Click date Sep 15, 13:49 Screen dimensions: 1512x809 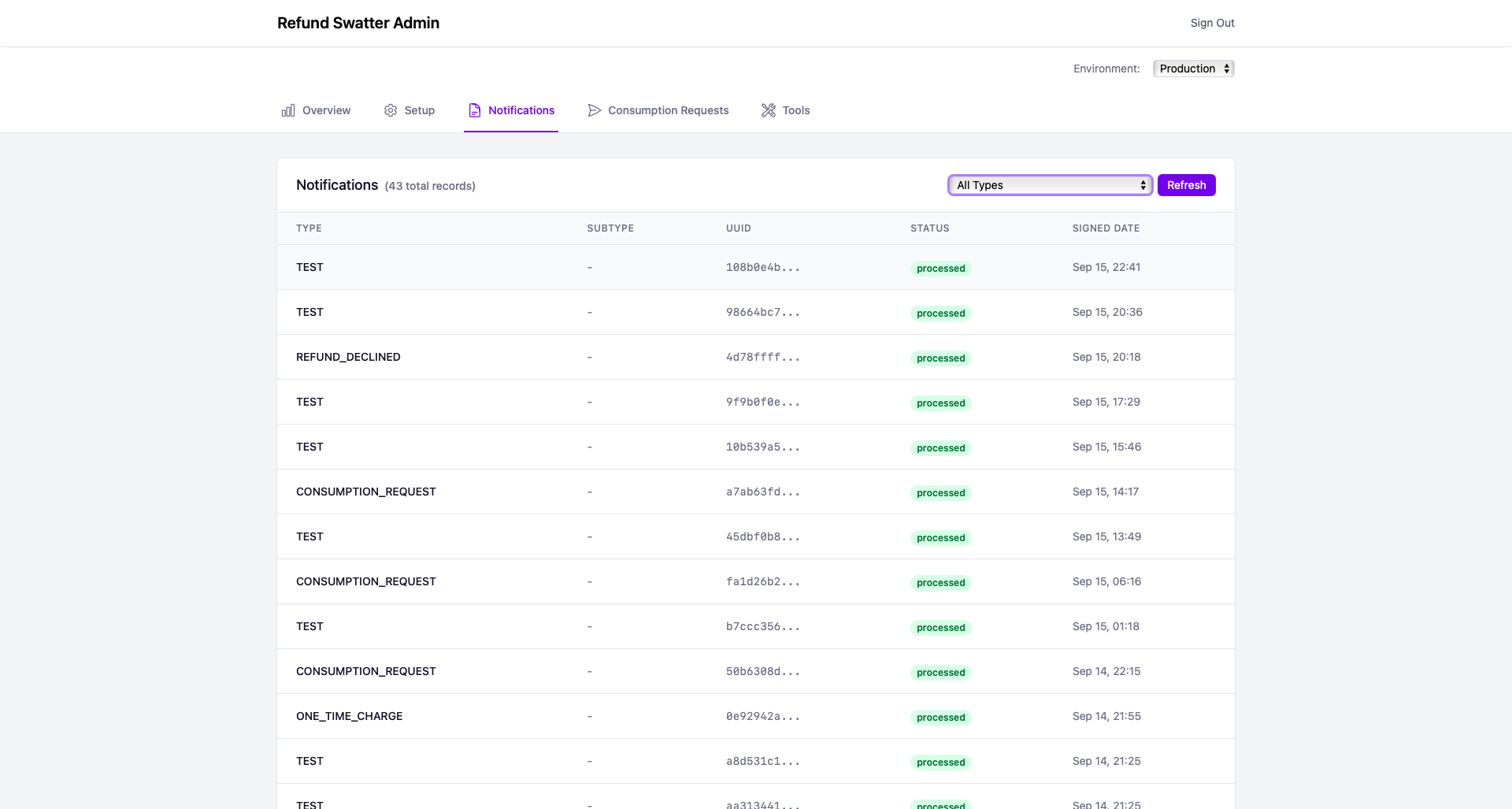1106,536
